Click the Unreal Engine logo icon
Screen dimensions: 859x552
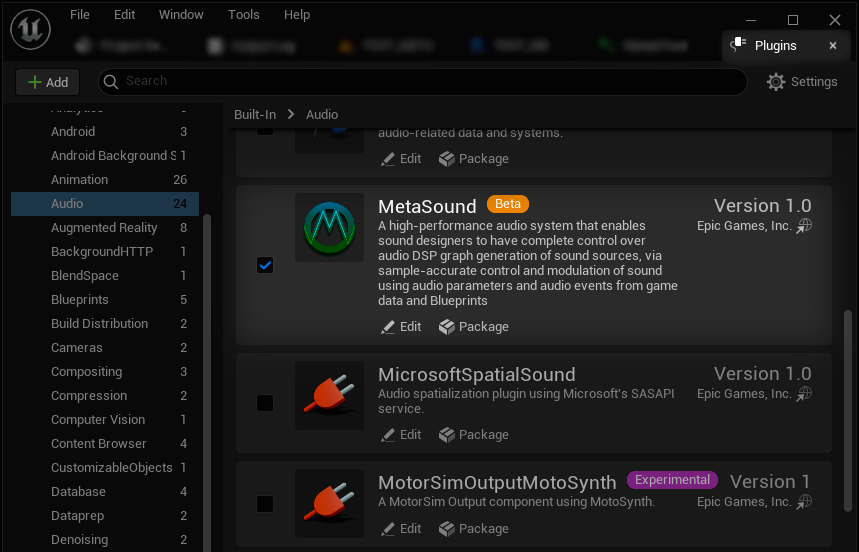pyautogui.click(x=31, y=30)
